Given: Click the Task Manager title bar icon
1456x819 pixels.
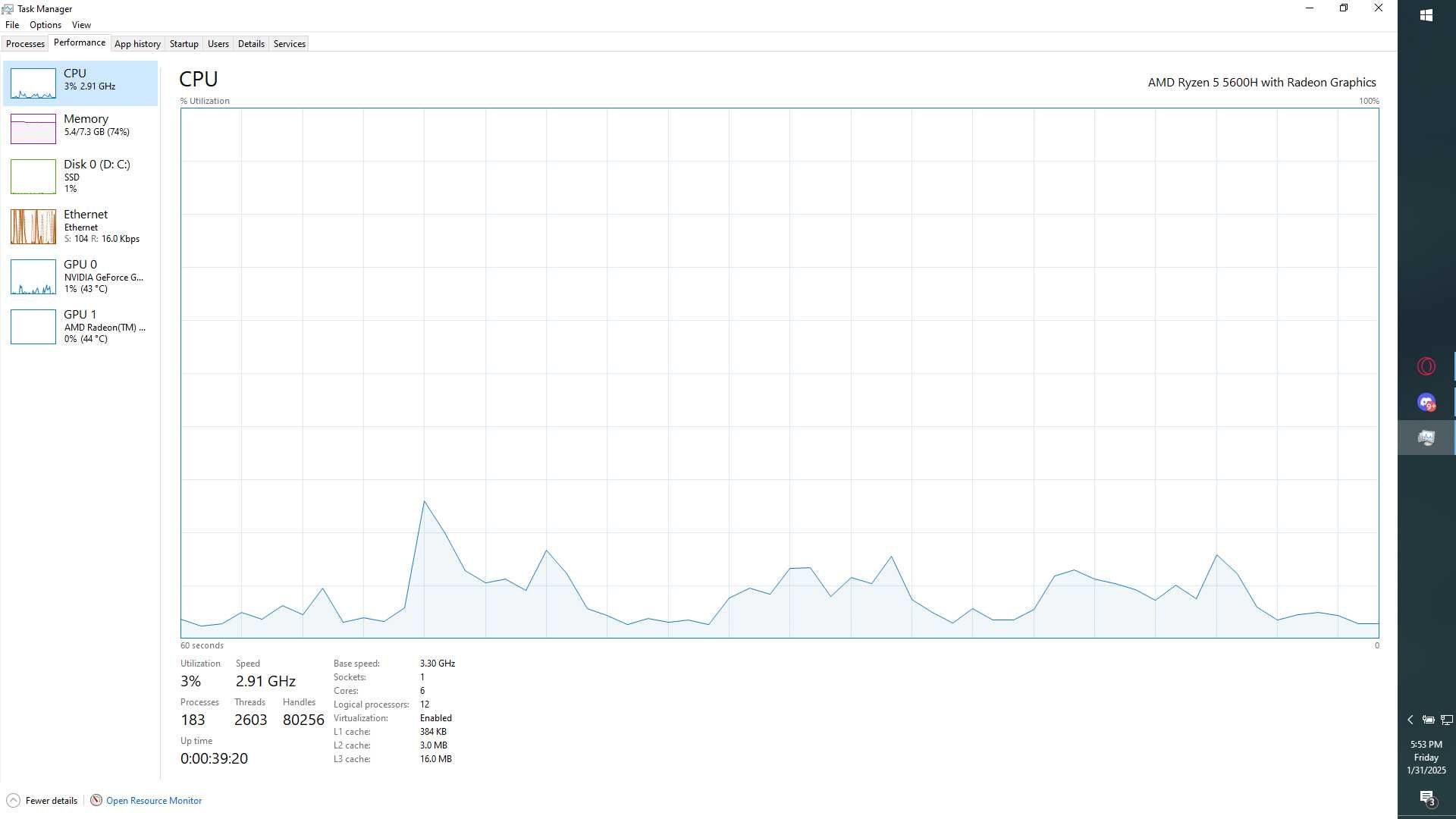Looking at the screenshot, I should click(x=8, y=9).
